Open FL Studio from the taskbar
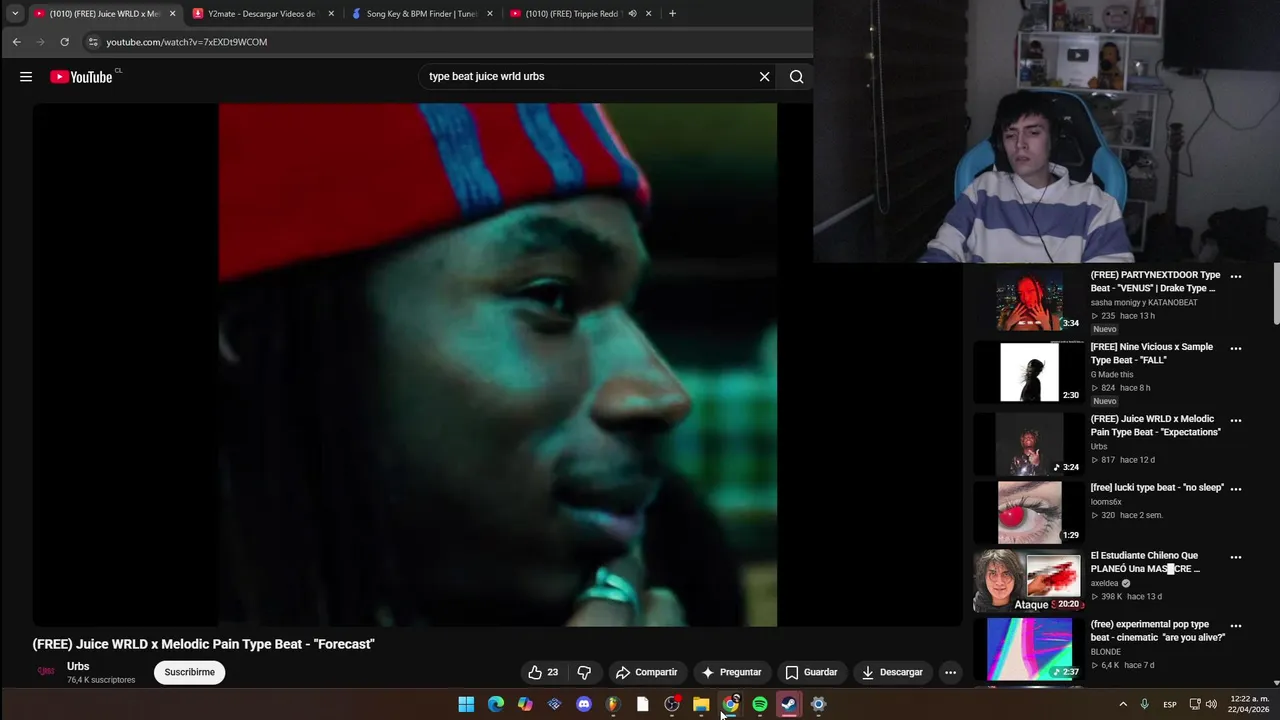 [x=613, y=704]
